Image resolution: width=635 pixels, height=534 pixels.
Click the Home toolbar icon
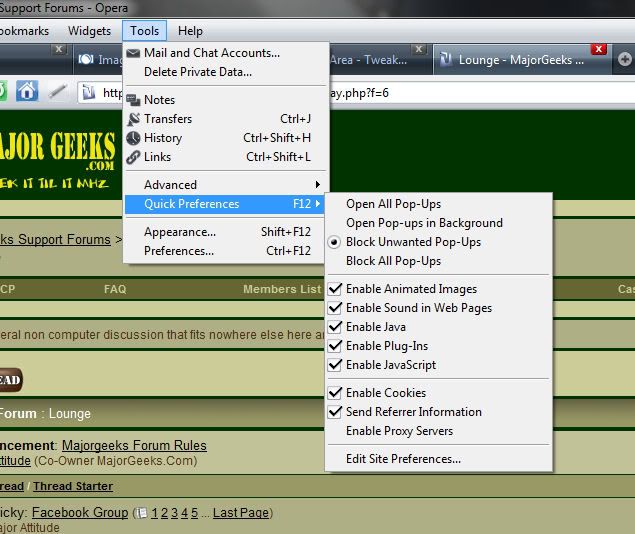point(27,92)
